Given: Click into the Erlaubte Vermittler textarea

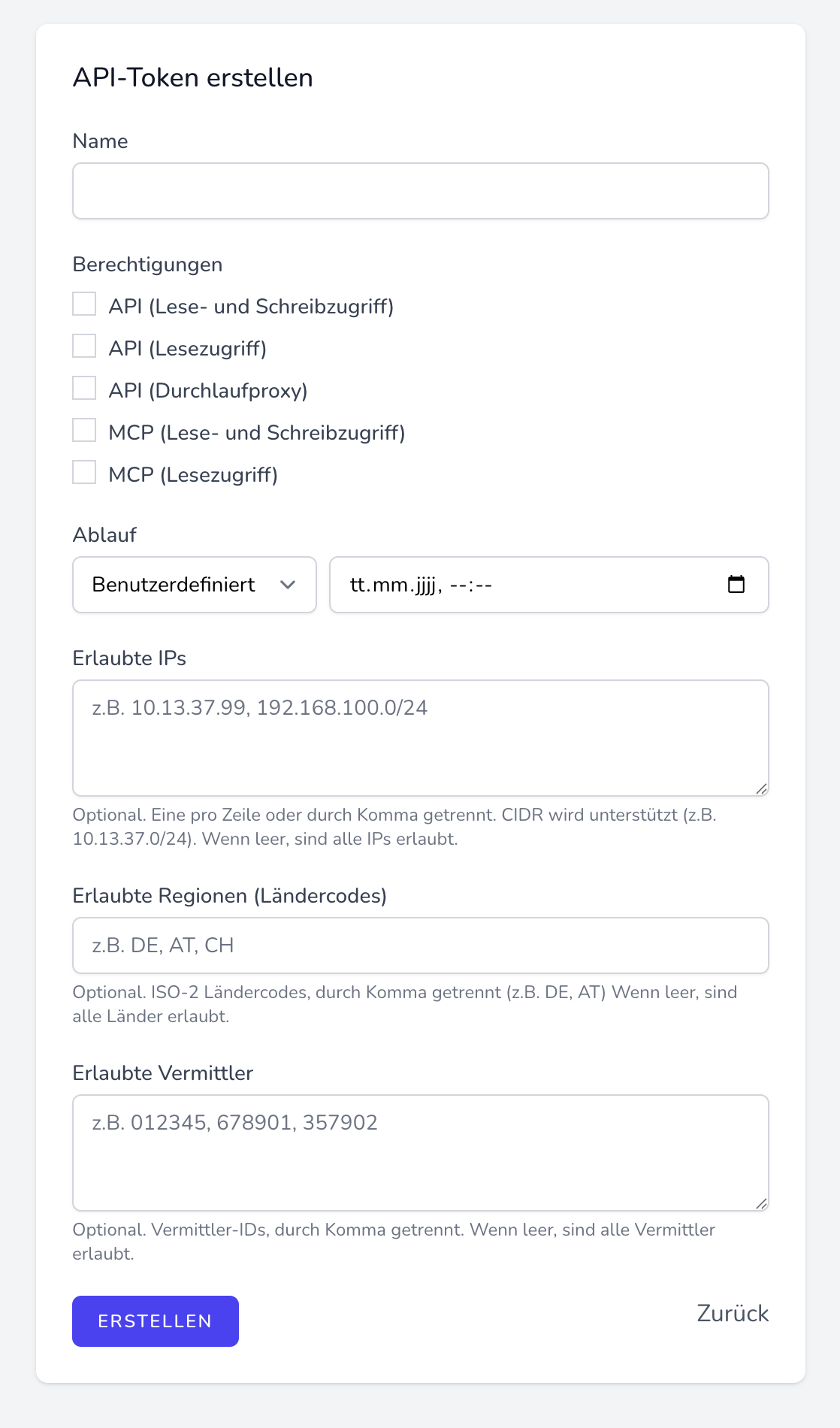Looking at the screenshot, I should [421, 1153].
